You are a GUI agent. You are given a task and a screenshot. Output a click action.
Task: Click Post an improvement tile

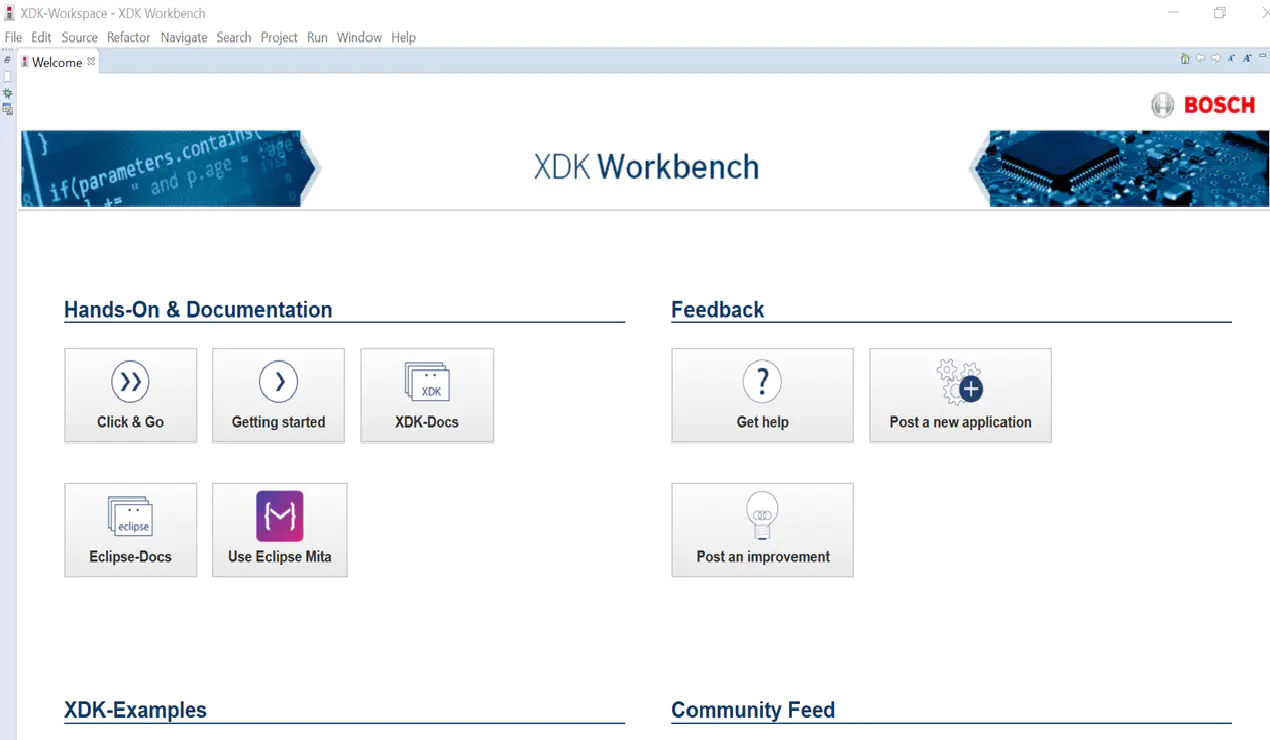pyautogui.click(x=763, y=530)
